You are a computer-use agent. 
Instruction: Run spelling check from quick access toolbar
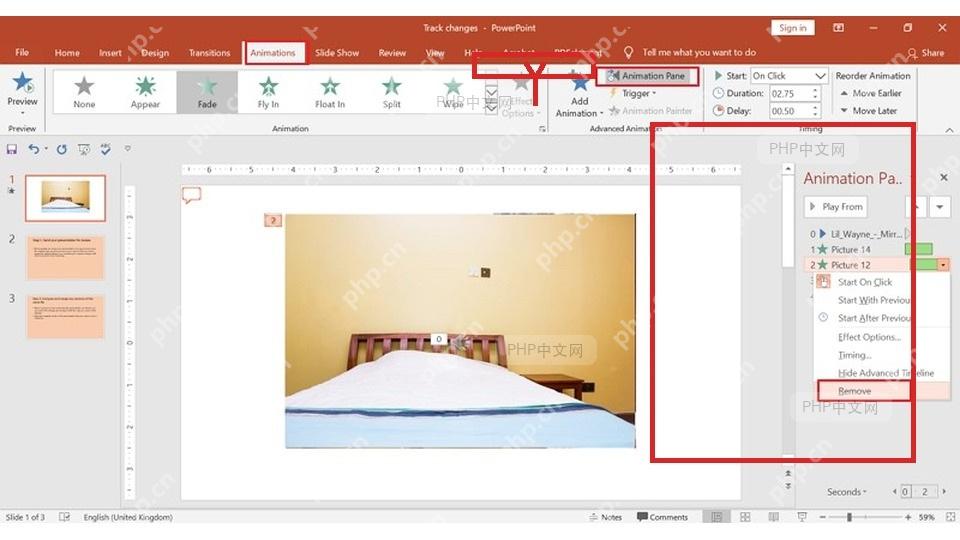click(105, 149)
